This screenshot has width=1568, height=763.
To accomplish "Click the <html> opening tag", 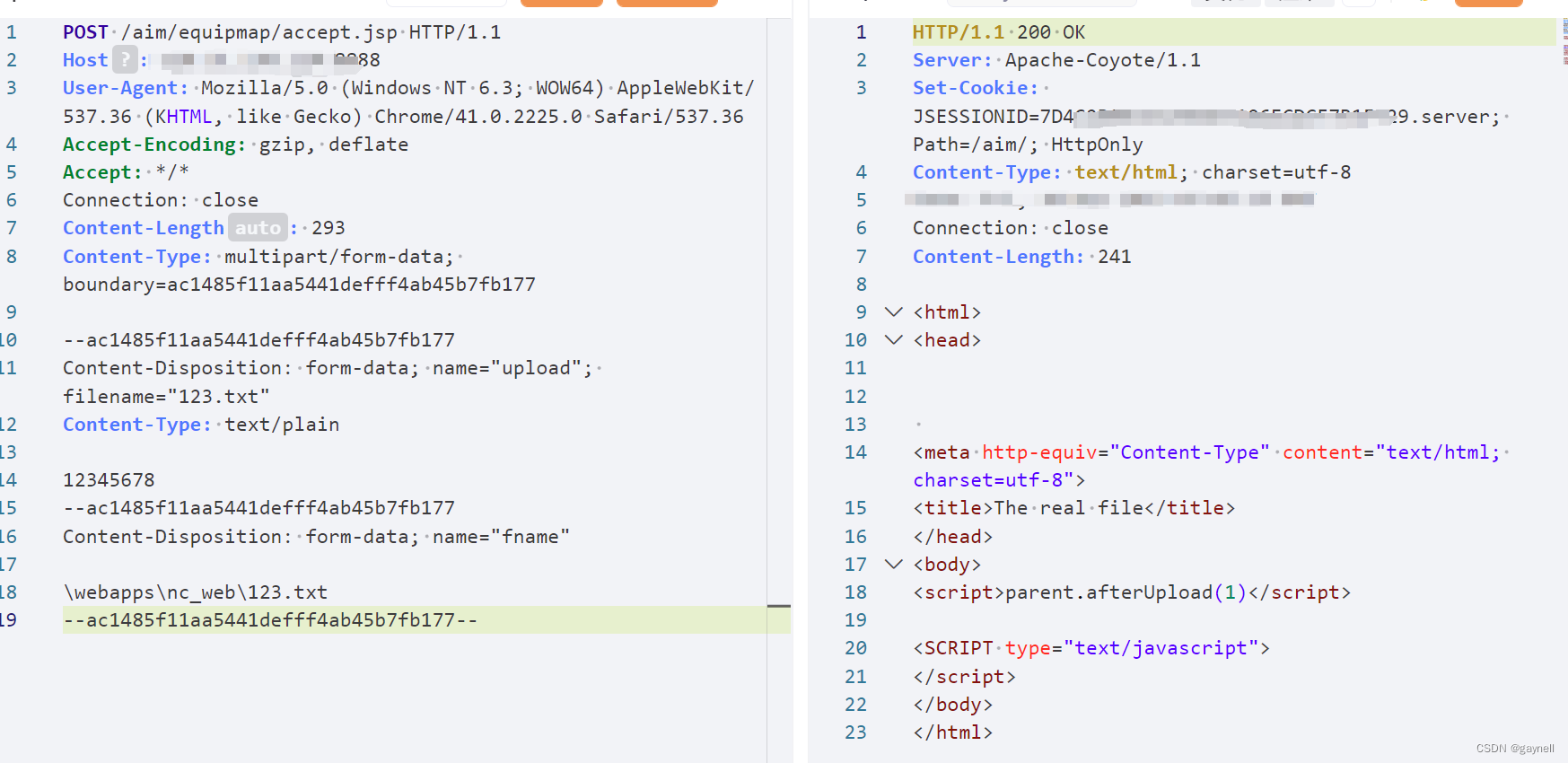I will click(x=947, y=312).
